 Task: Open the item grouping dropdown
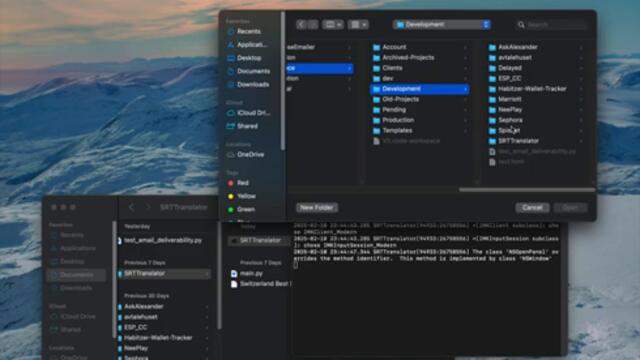tap(358, 24)
